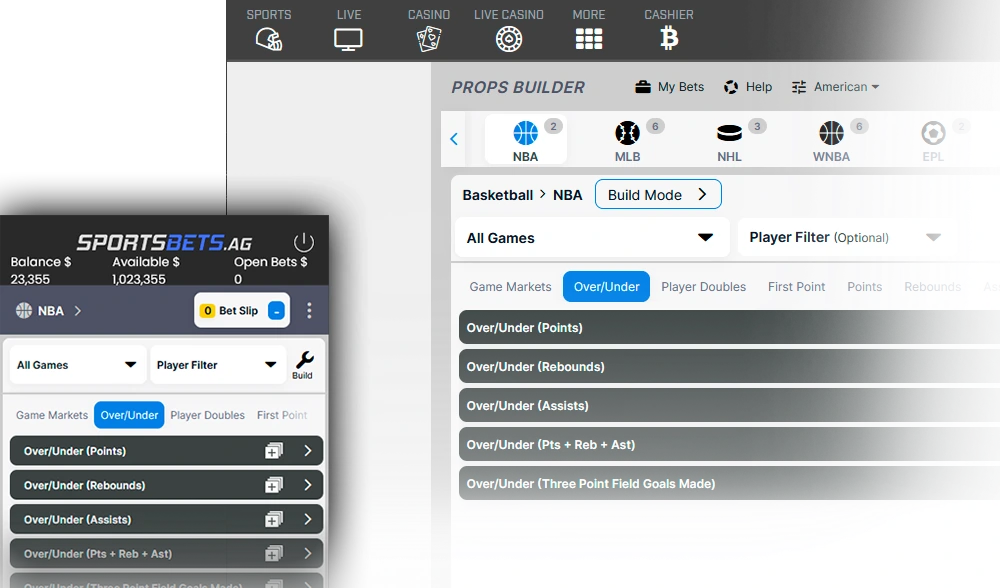Expand mobile Over/Under (Pts + Reb + Ast) chevron
Image resolution: width=1000 pixels, height=588 pixels.
point(307,554)
